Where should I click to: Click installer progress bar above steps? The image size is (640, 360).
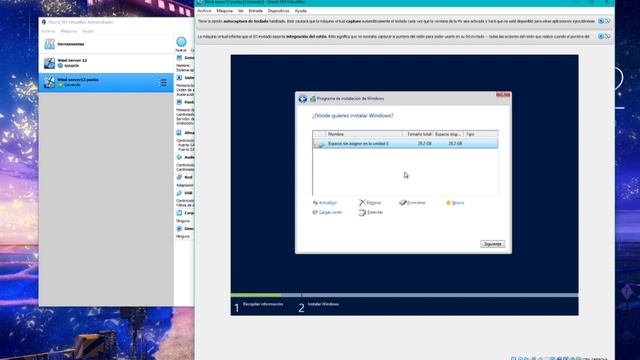404,295
